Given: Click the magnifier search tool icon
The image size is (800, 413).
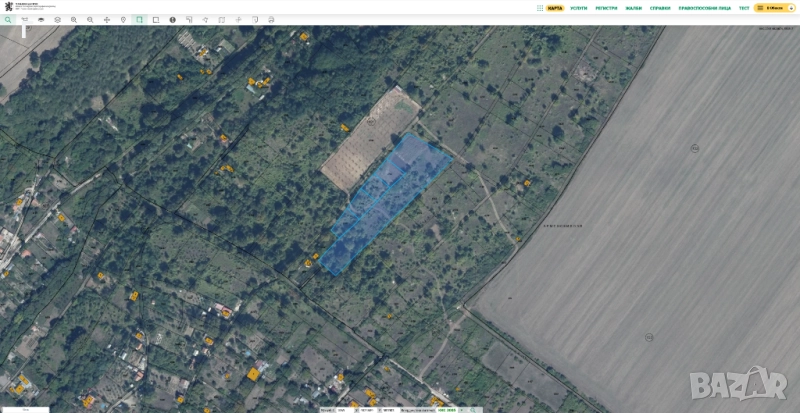Looking at the screenshot, I should [8, 20].
